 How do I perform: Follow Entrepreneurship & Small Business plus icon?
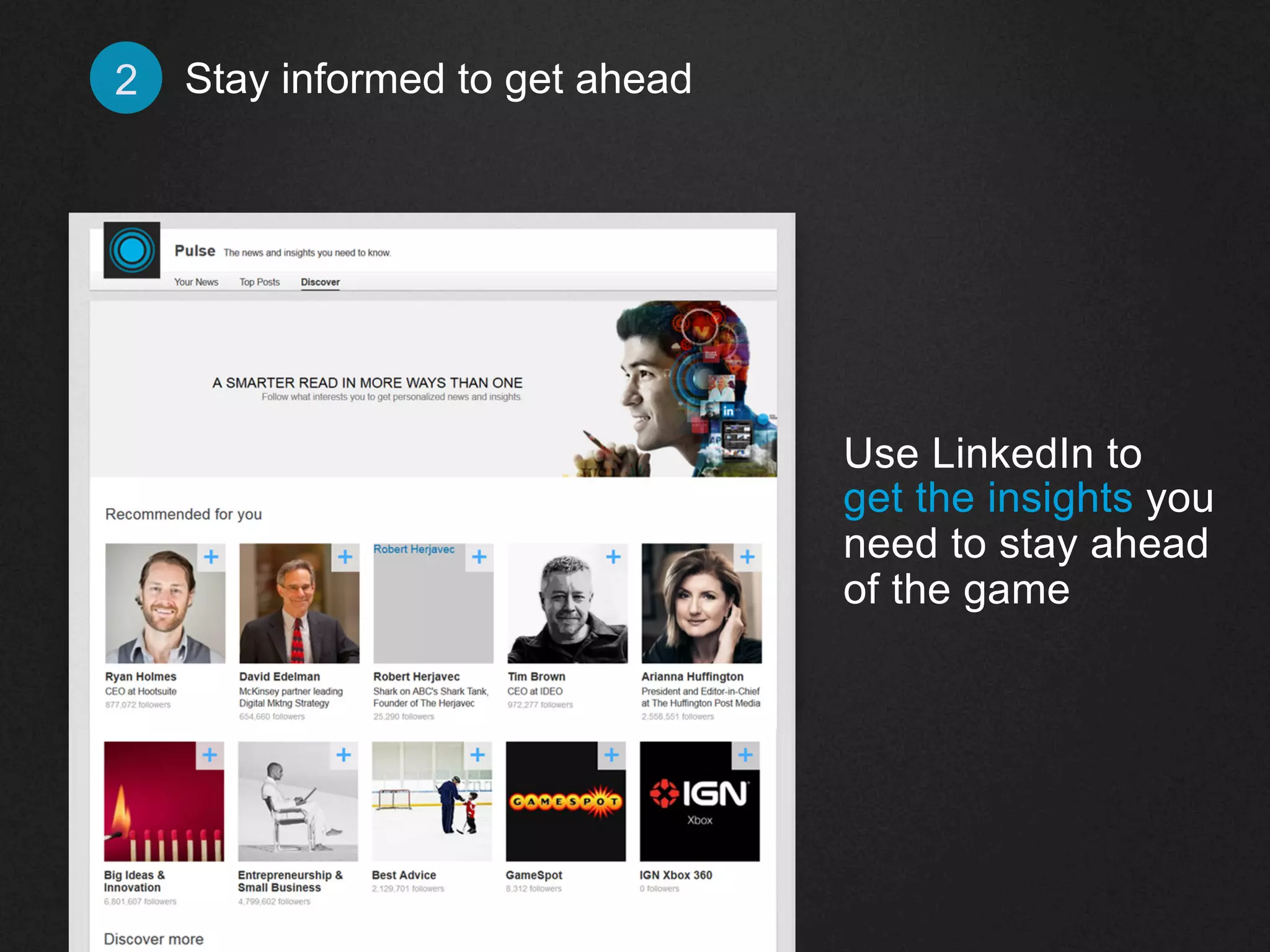pyautogui.click(x=344, y=755)
